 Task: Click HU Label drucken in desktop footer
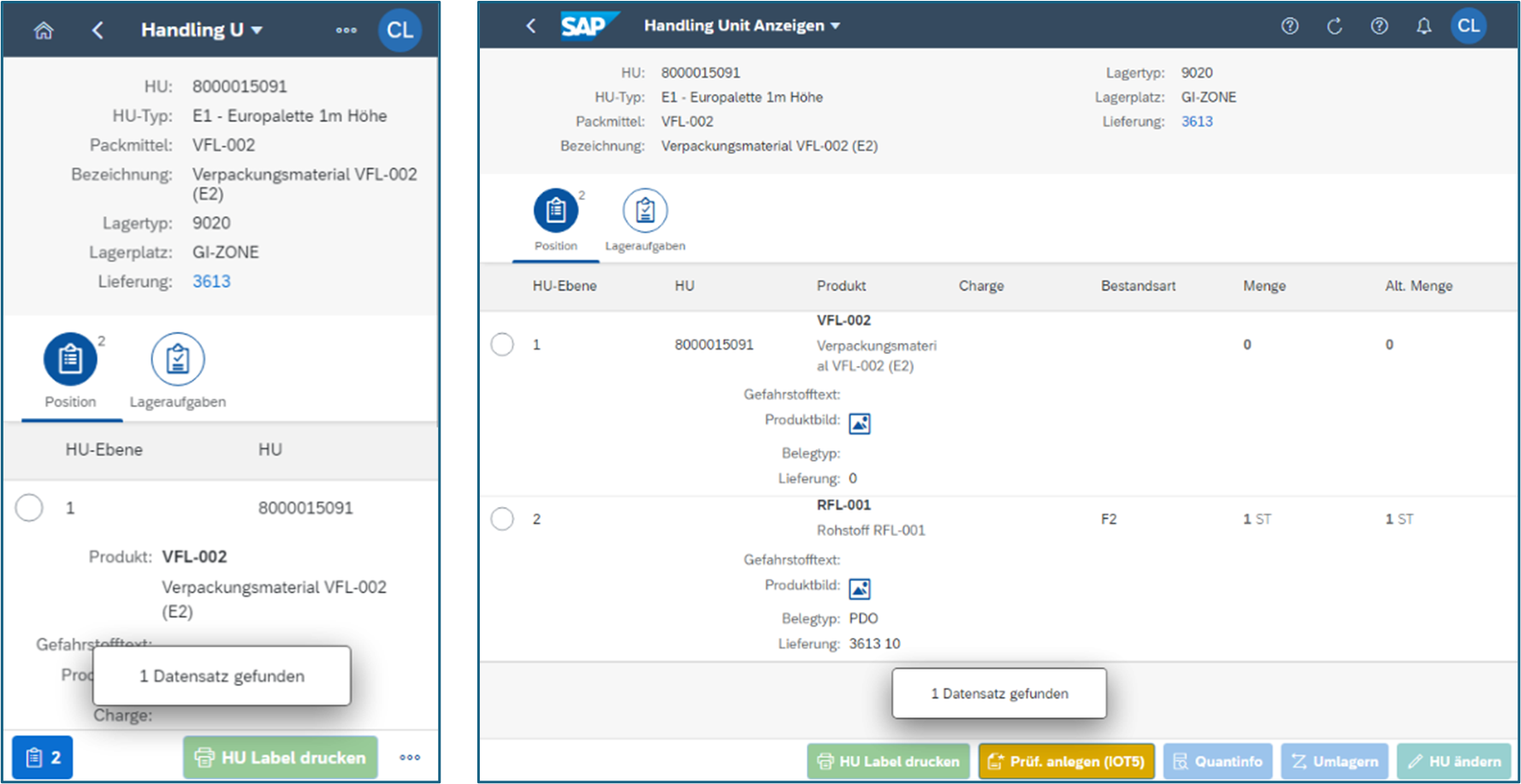point(889,761)
